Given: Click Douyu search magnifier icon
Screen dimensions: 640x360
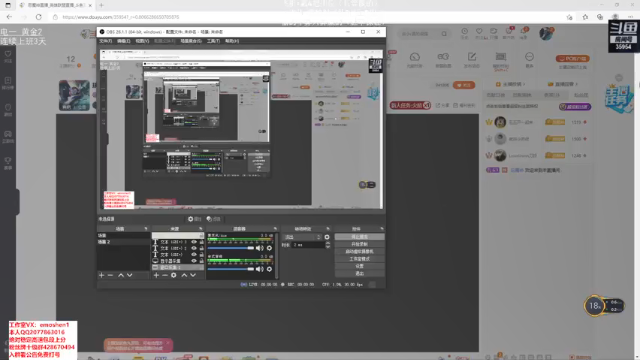Looking at the screenshot, I should coord(444,34).
